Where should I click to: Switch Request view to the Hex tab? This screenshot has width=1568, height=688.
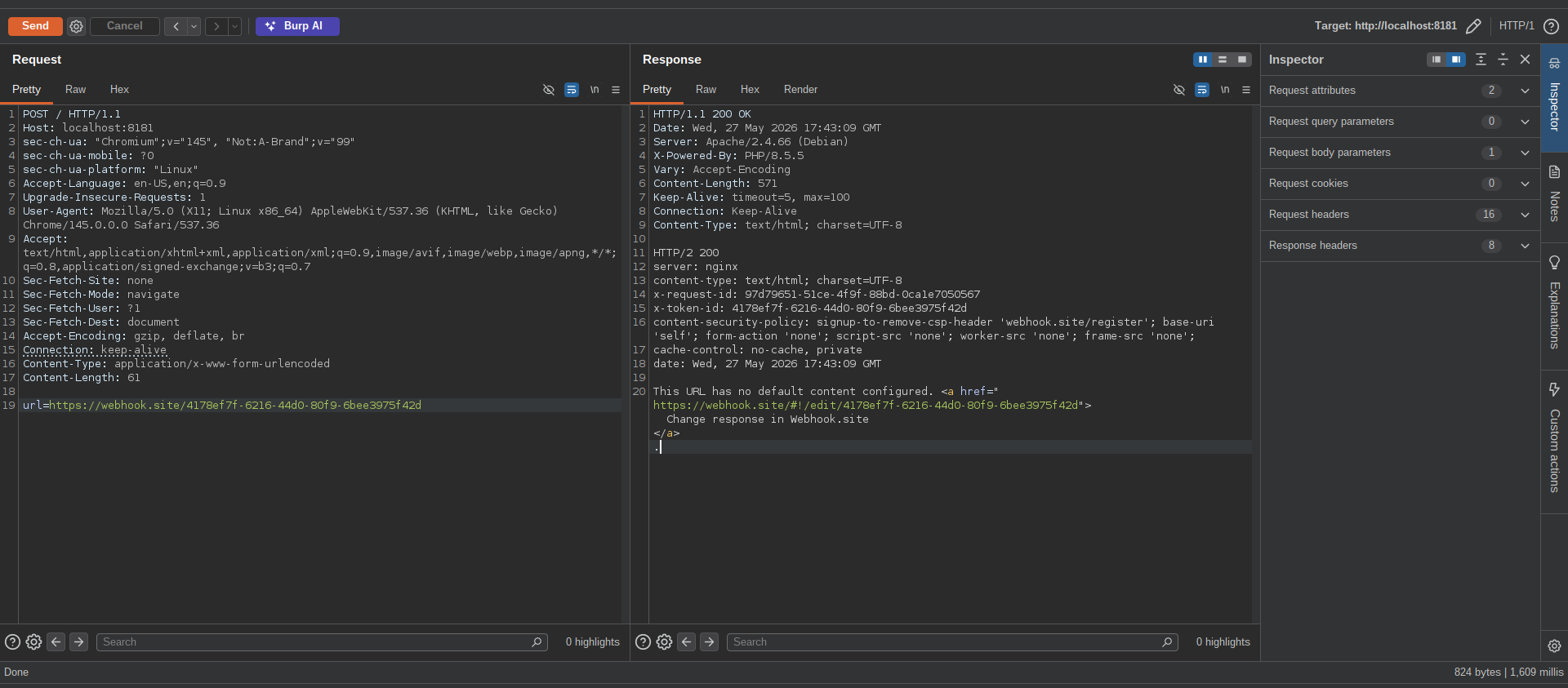point(119,90)
